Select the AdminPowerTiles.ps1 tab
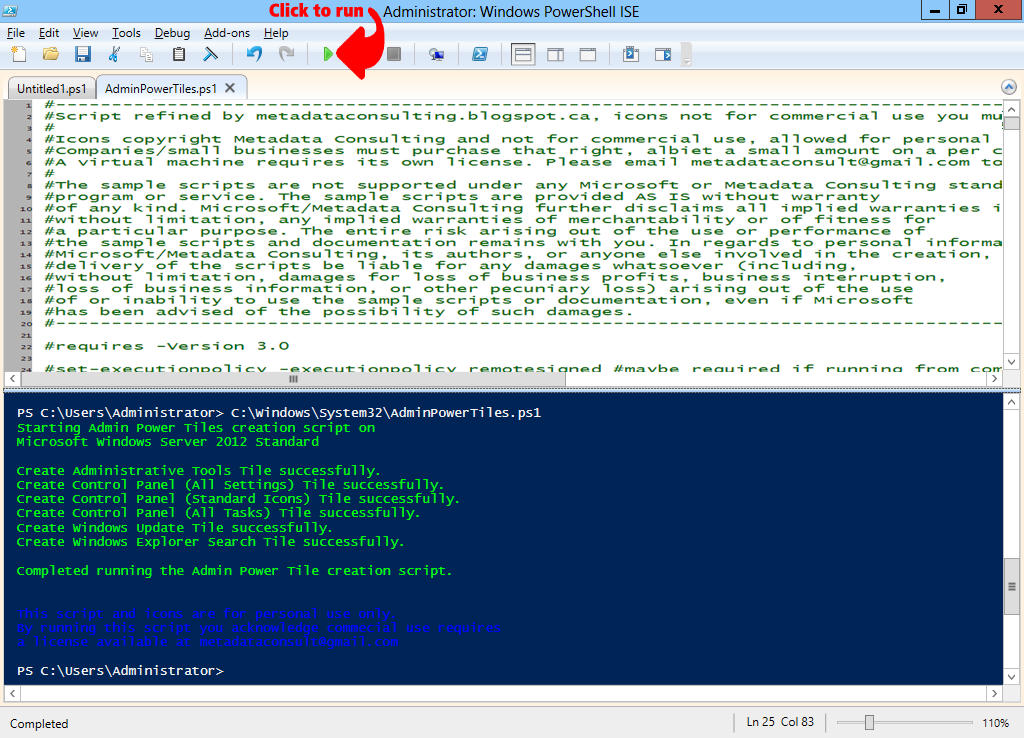This screenshot has width=1024, height=738. point(161,89)
